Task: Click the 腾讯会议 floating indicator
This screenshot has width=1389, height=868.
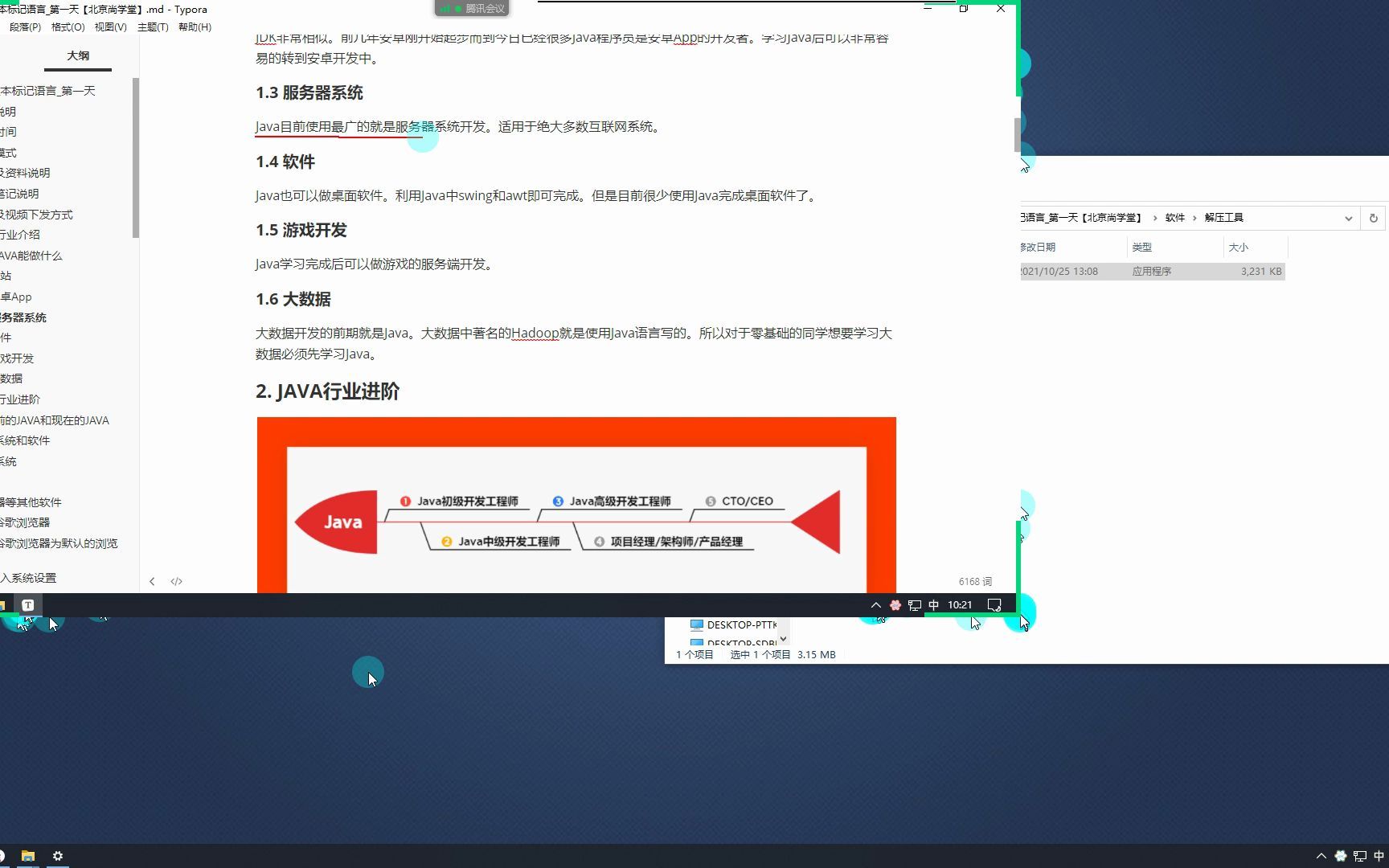Action: pyautogui.click(x=472, y=8)
